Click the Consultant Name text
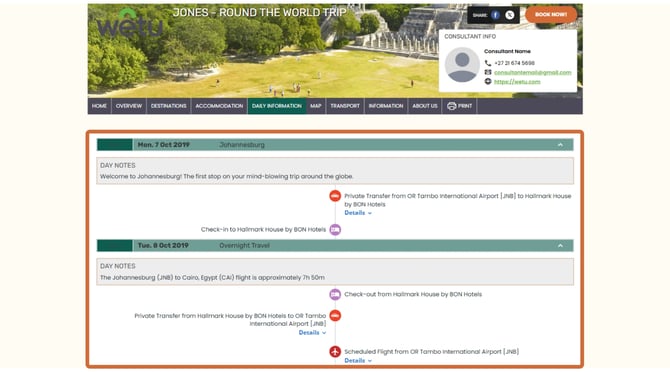670x372 pixels. (x=507, y=51)
